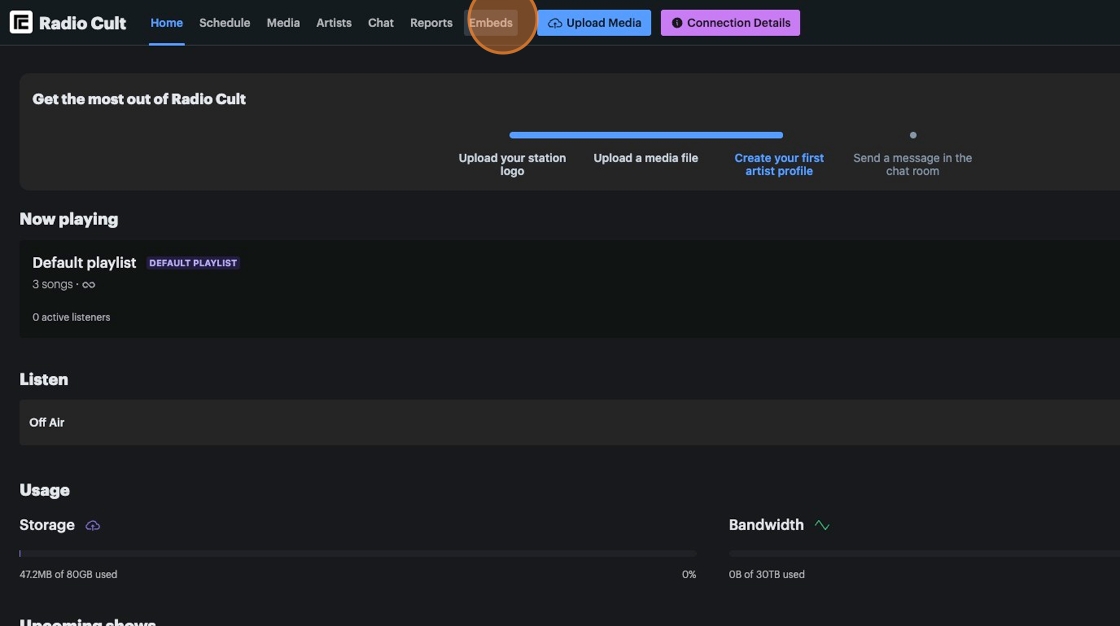Screen dimensions: 1120x626
Task: Open the Media tab
Action: click(283, 23)
